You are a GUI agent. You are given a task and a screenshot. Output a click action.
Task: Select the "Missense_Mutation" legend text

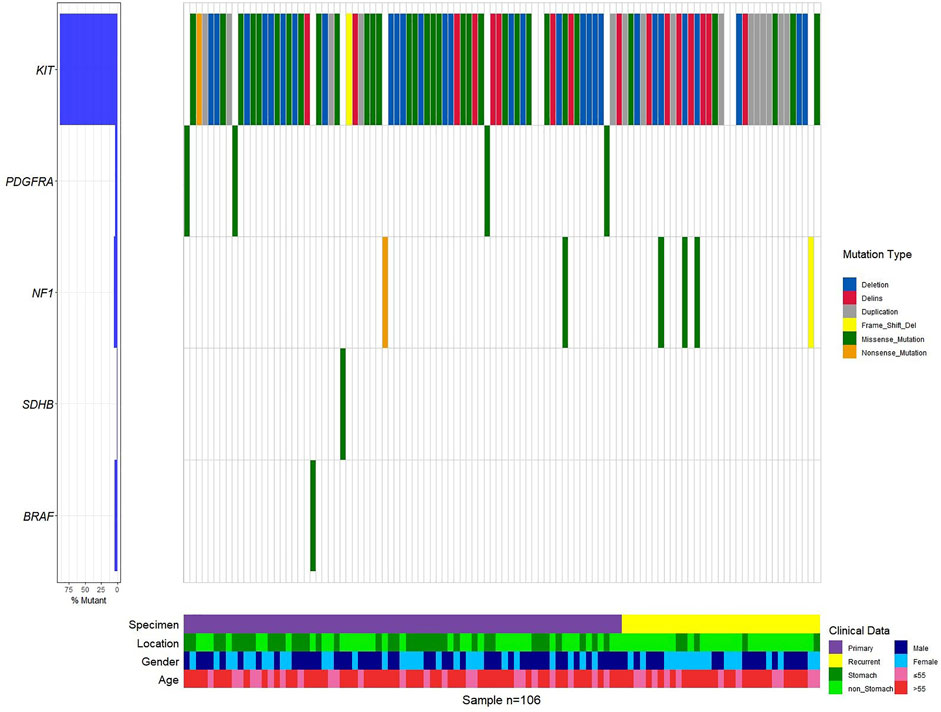point(893,339)
